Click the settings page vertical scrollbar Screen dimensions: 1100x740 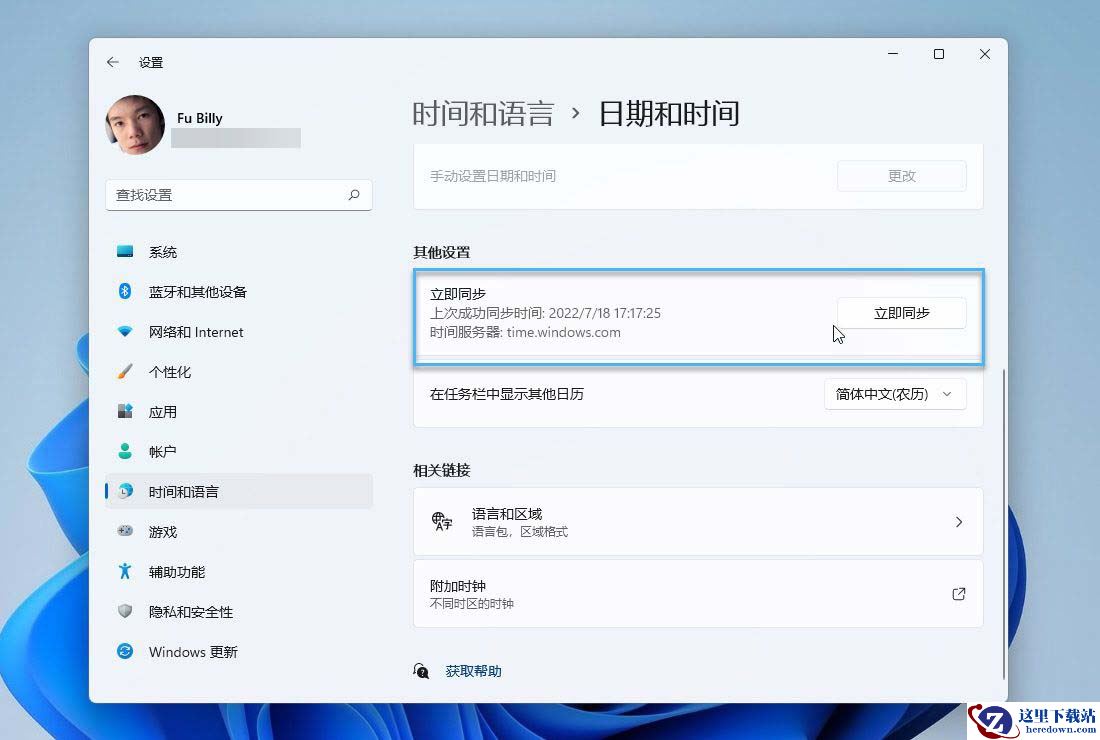pyautogui.click(x=1004, y=524)
